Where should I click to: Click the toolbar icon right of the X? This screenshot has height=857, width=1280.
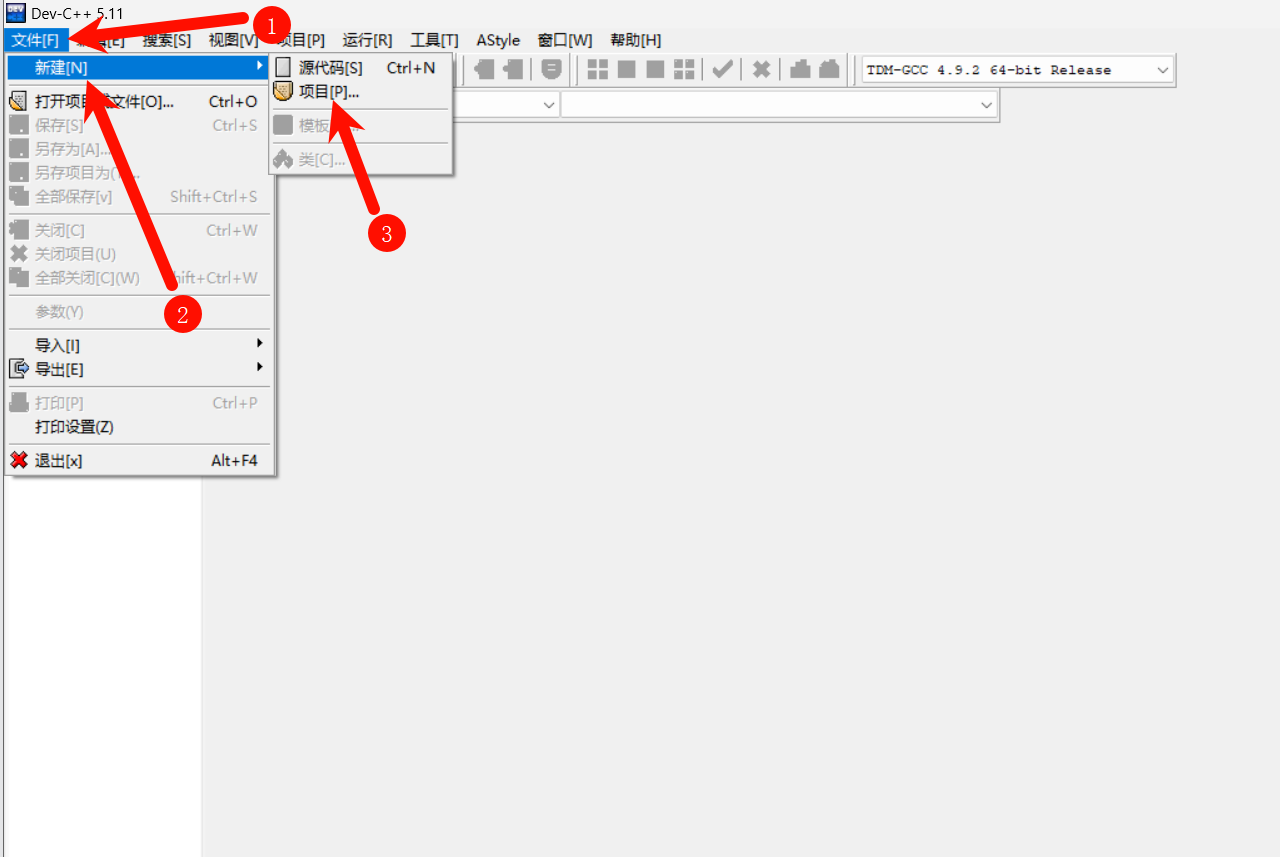[x=800, y=69]
